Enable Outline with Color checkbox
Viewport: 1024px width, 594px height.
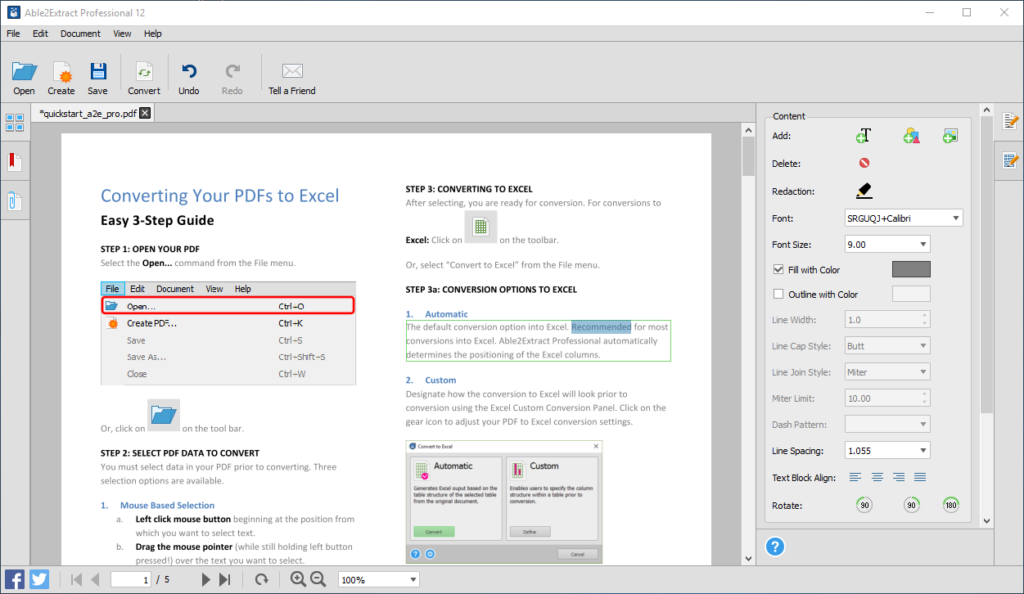click(778, 294)
